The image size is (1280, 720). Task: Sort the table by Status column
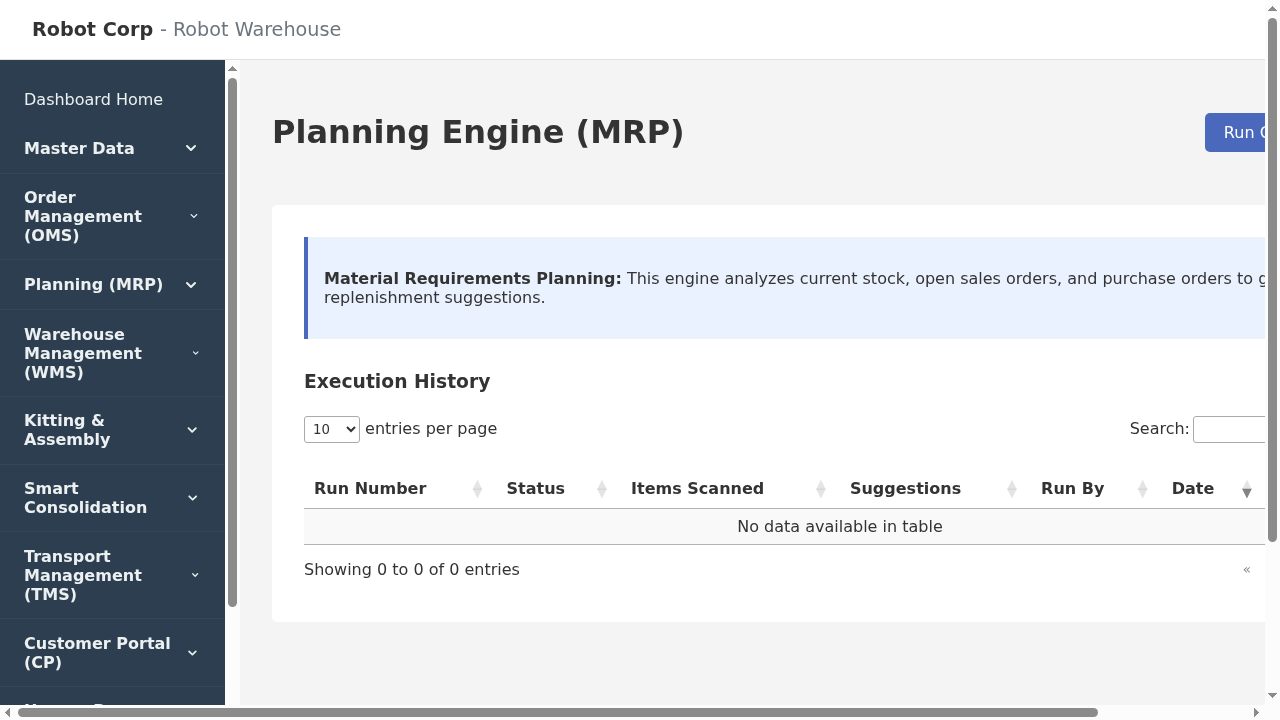coord(536,488)
